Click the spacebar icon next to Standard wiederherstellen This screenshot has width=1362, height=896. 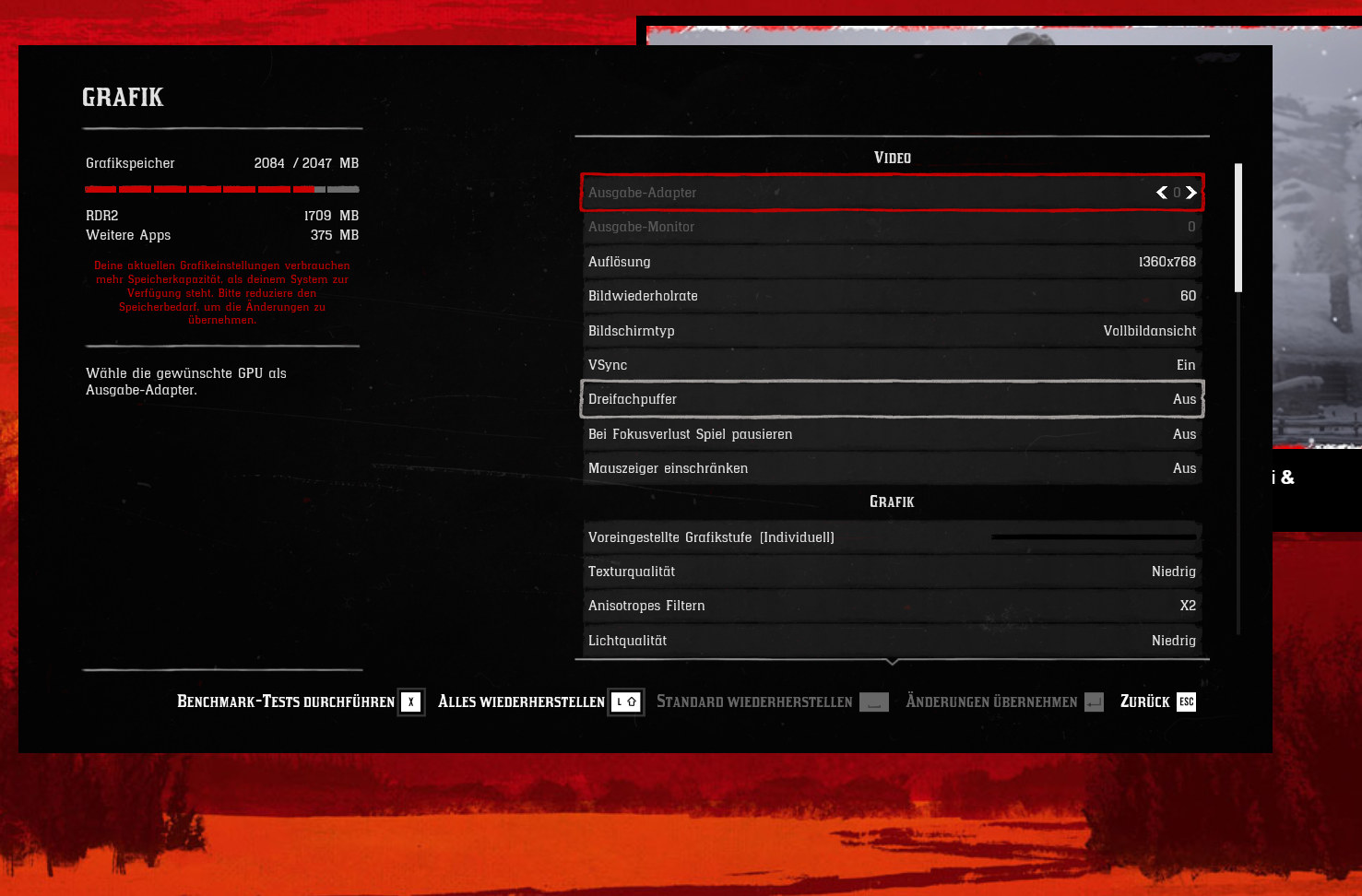[x=873, y=701]
